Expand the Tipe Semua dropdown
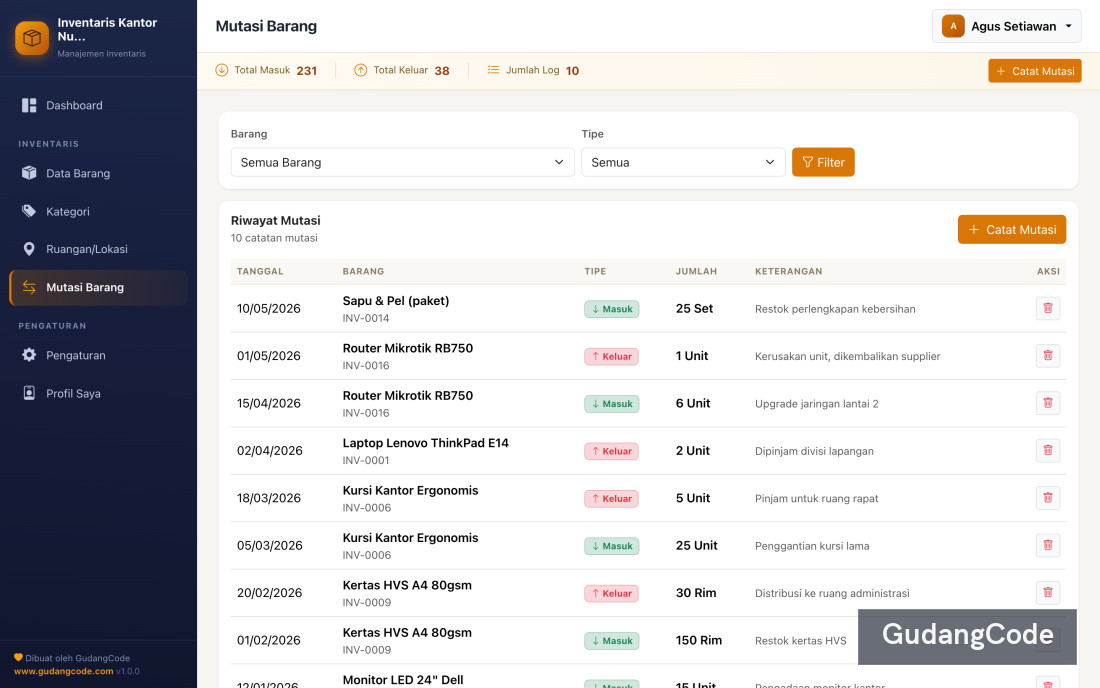Viewport: 1100px width, 688px height. (x=683, y=162)
